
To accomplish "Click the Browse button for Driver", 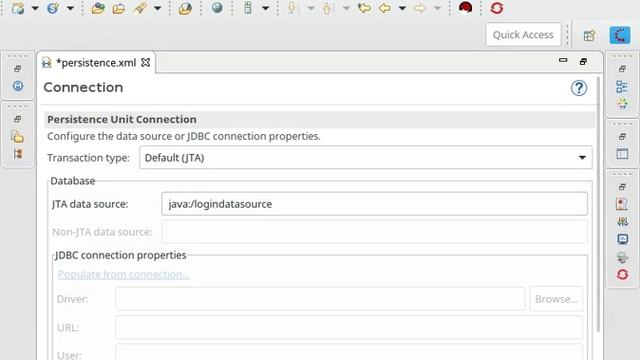I will [556, 299].
